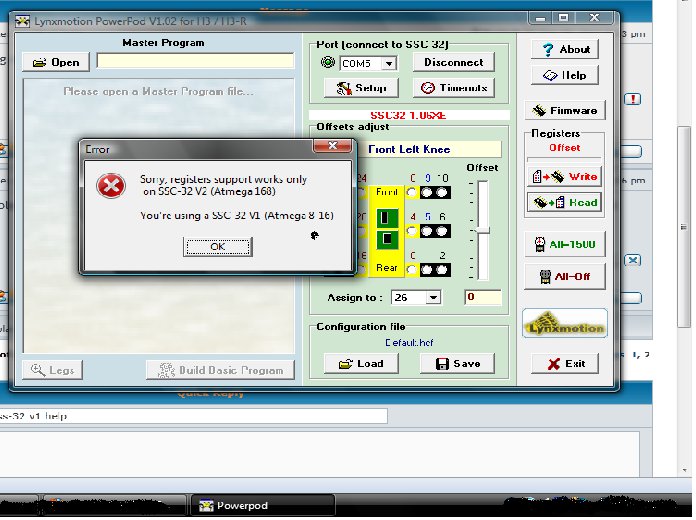The width and height of the screenshot is (696, 520).
Task: Select the front-row servo radio under 10
Action: 442,192
